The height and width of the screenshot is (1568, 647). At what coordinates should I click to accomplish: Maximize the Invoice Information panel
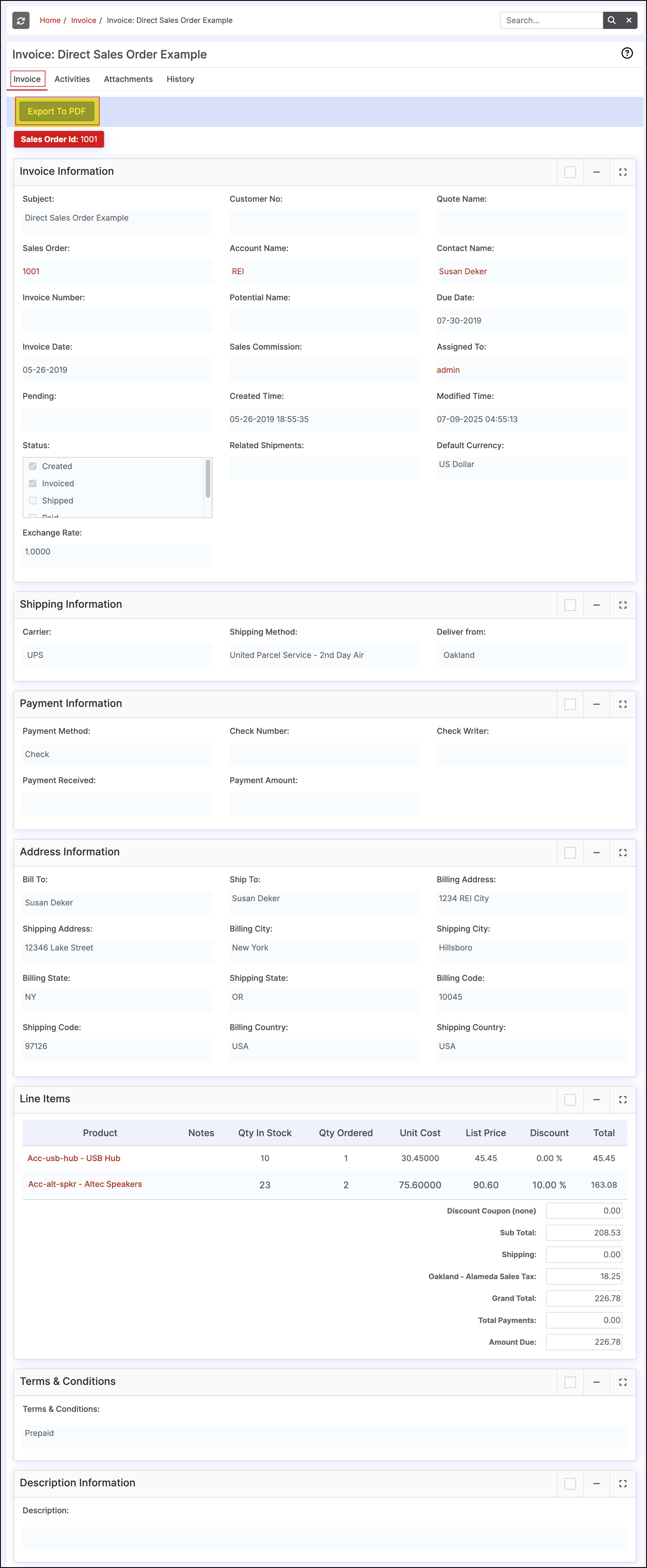tap(622, 172)
